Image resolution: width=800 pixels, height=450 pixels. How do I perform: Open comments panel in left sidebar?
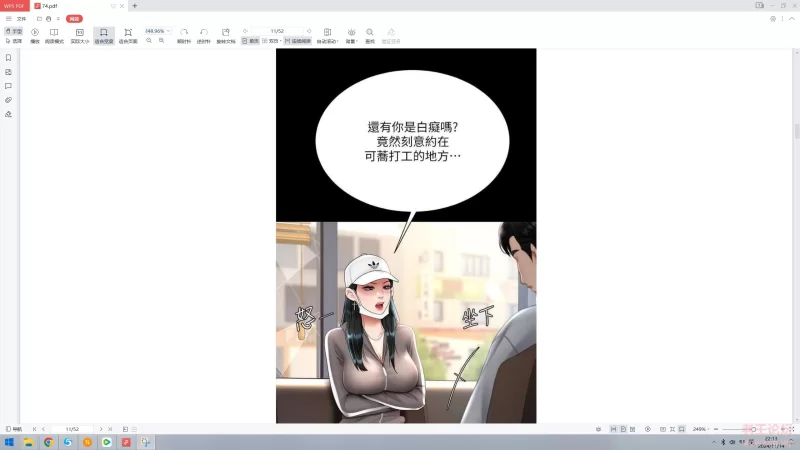8,86
